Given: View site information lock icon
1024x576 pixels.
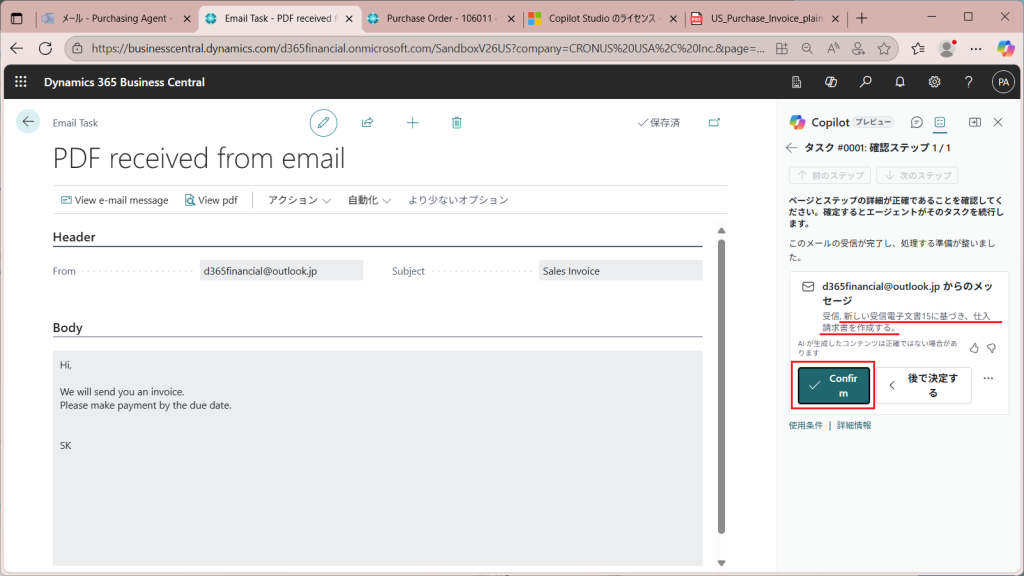Looking at the screenshot, I should click(77, 48).
